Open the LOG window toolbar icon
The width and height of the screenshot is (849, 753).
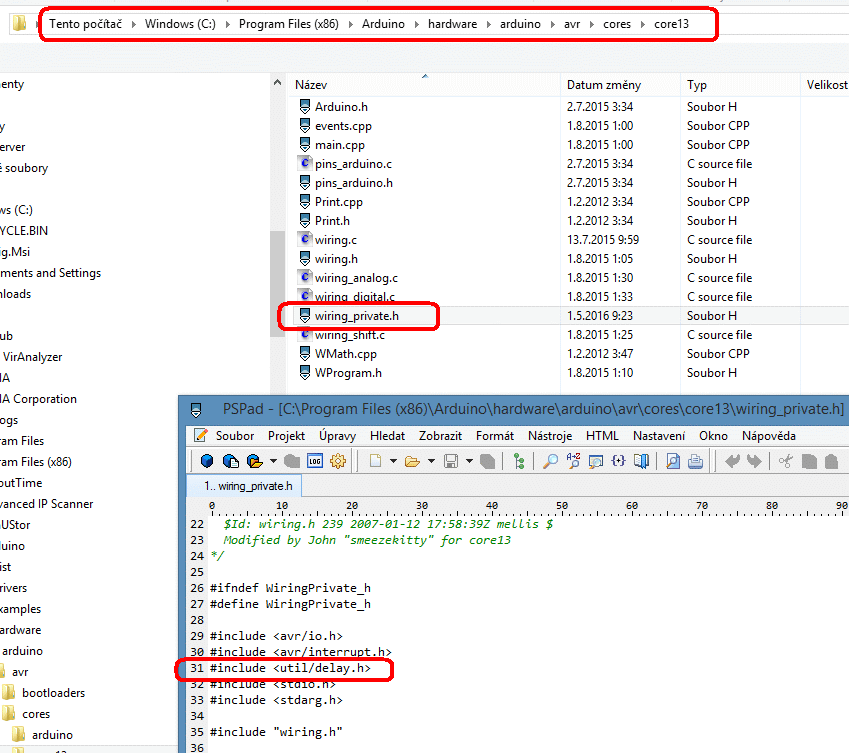(315, 461)
